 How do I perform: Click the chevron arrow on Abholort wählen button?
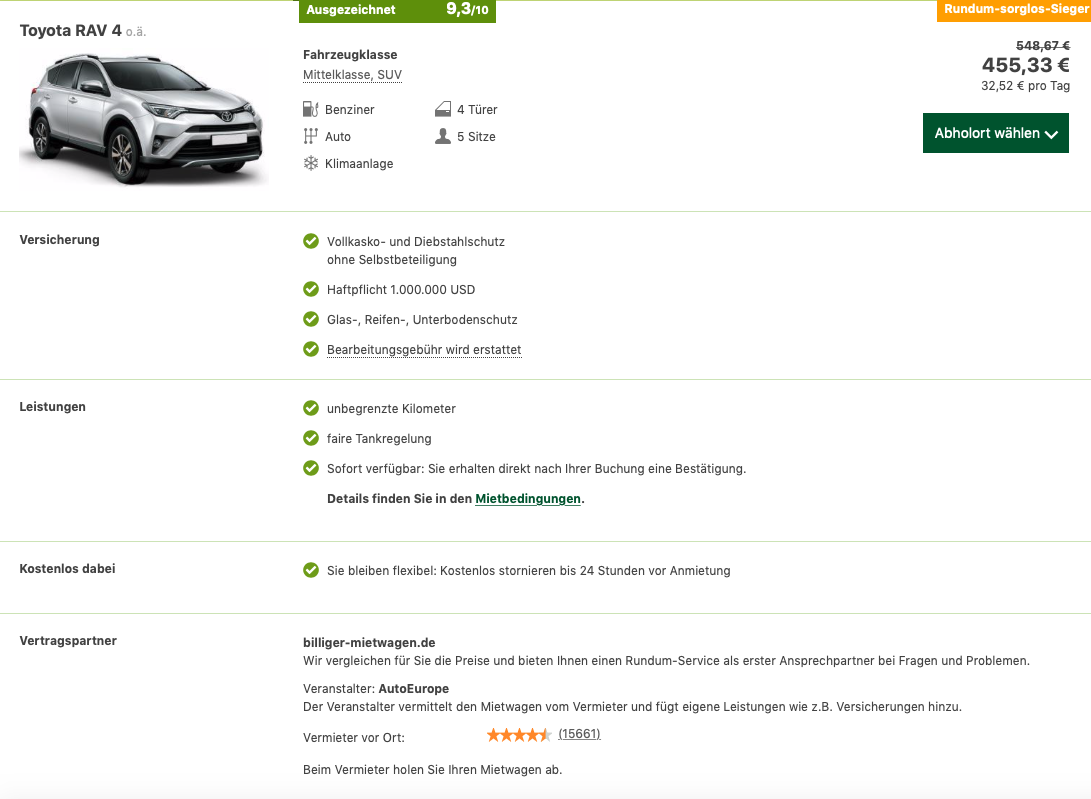(1051, 134)
